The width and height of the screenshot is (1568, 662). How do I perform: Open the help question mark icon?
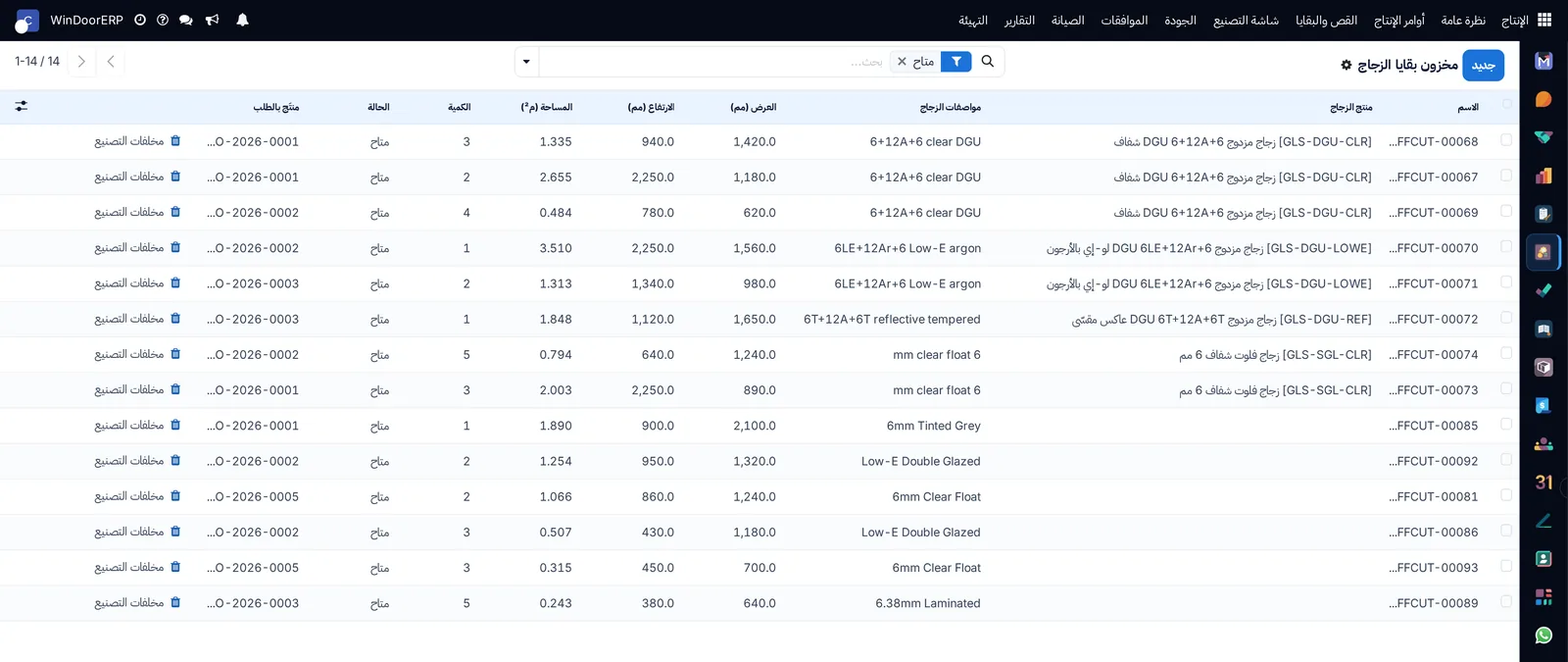coord(163,20)
